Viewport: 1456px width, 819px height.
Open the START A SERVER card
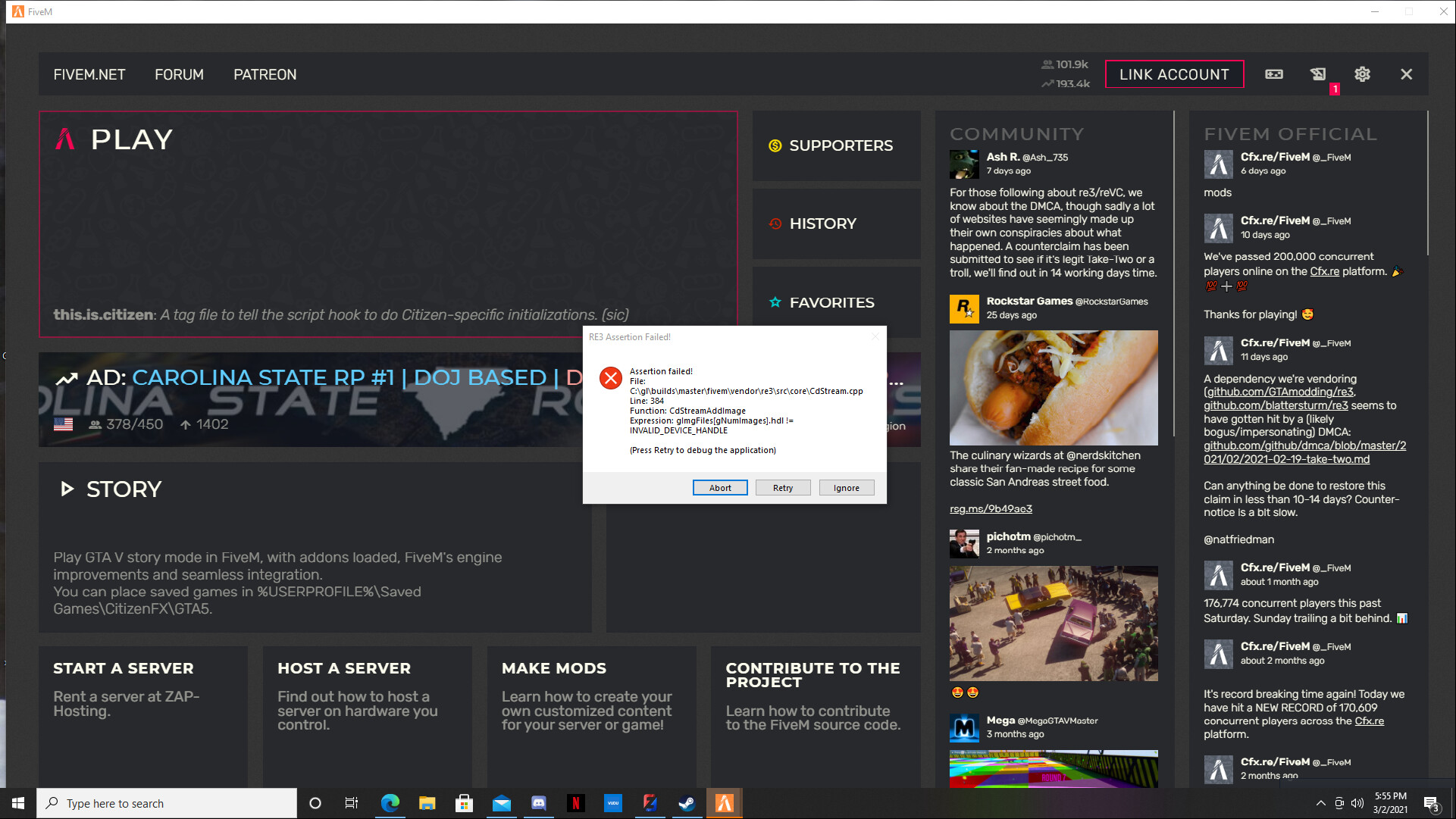pos(143,716)
